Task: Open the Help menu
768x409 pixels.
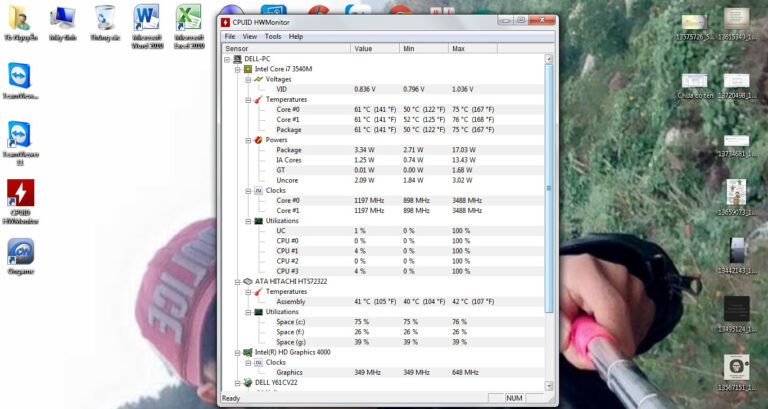Action: pos(296,37)
